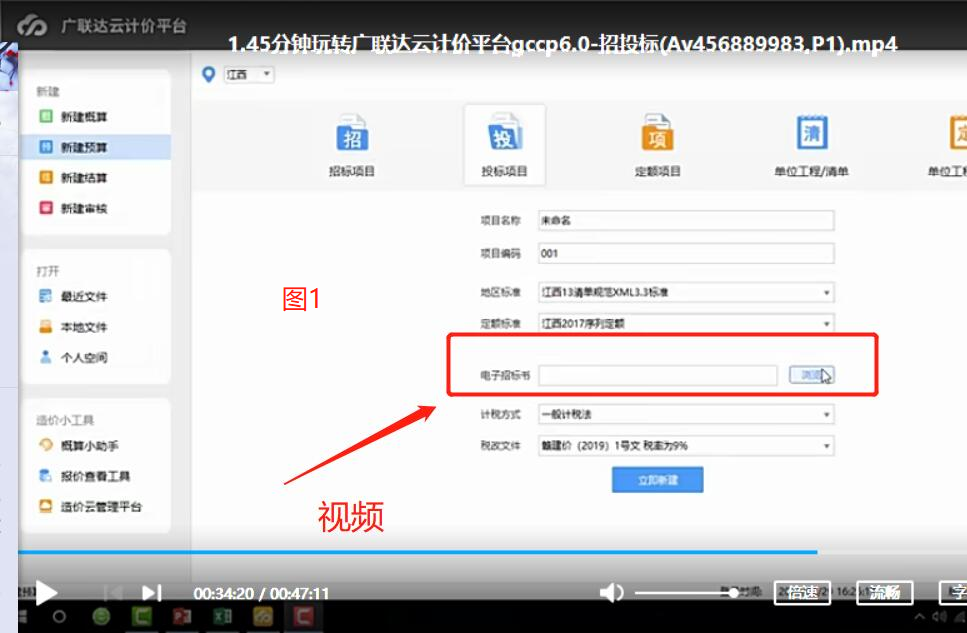Expand the 地区标准 dropdown

click(686, 292)
